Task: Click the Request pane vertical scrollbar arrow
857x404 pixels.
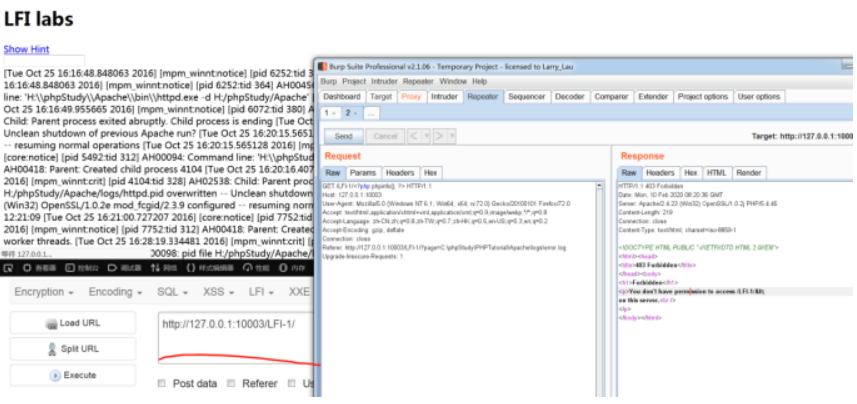Action: [x=600, y=186]
